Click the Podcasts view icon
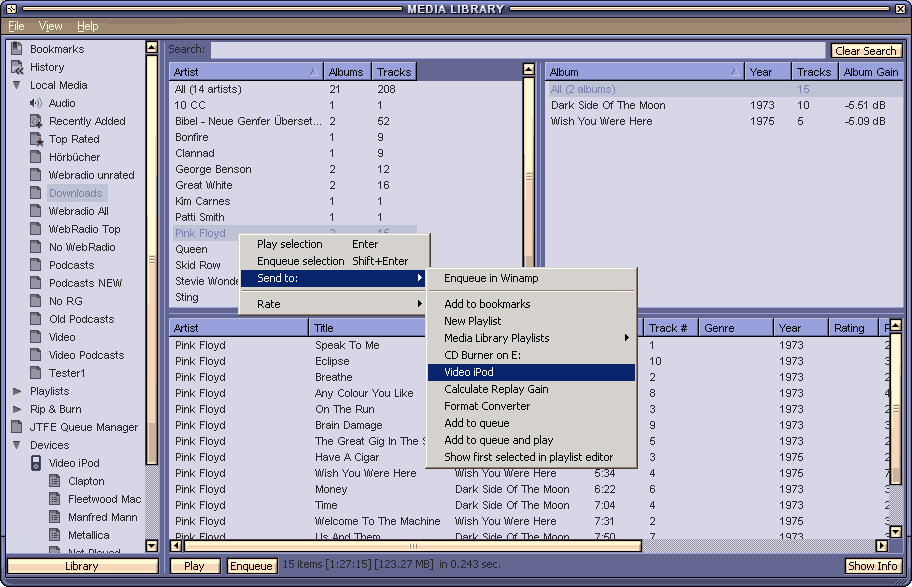912x587 pixels. (35, 265)
